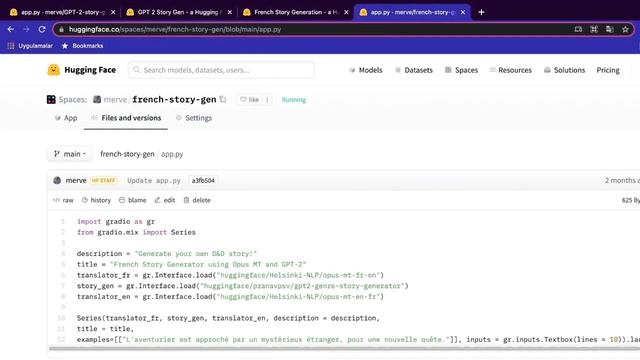Click the horizontal scrollbar below the code
This screenshot has width=640, height=360.
[344, 348]
